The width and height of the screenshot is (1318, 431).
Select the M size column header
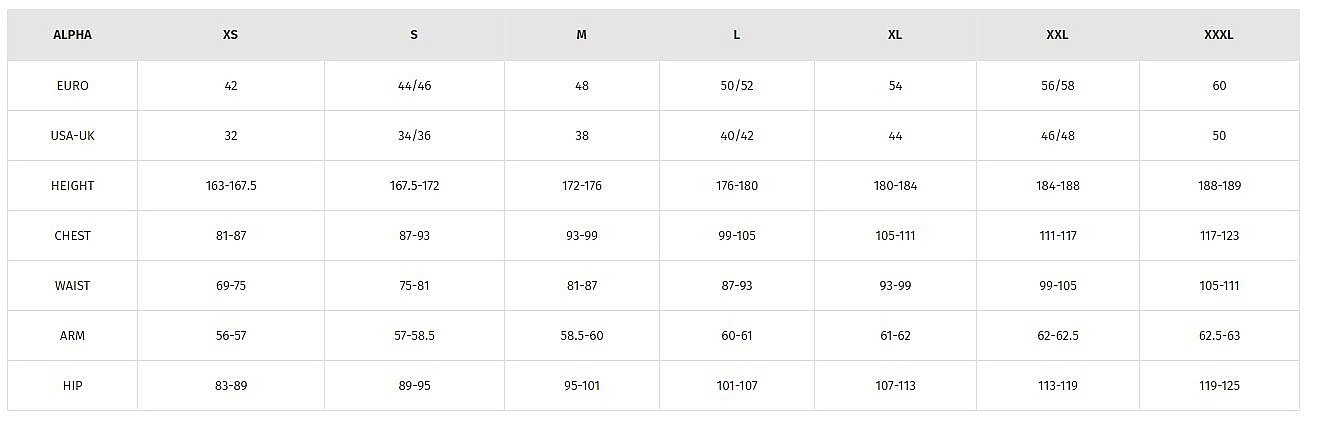point(582,35)
